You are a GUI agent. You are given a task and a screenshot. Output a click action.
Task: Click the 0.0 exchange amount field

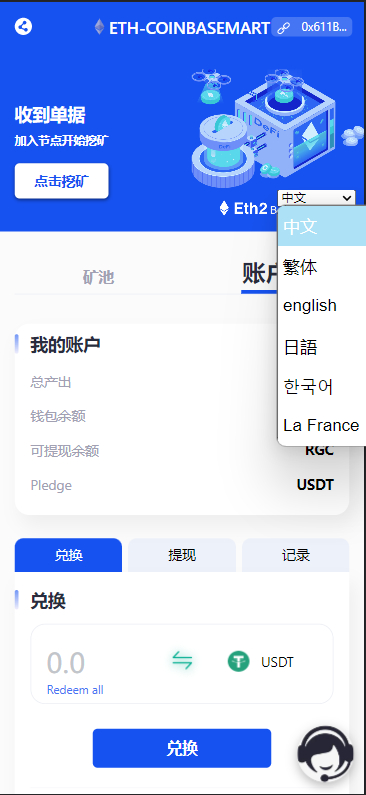pyautogui.click(x=66, y=662)
